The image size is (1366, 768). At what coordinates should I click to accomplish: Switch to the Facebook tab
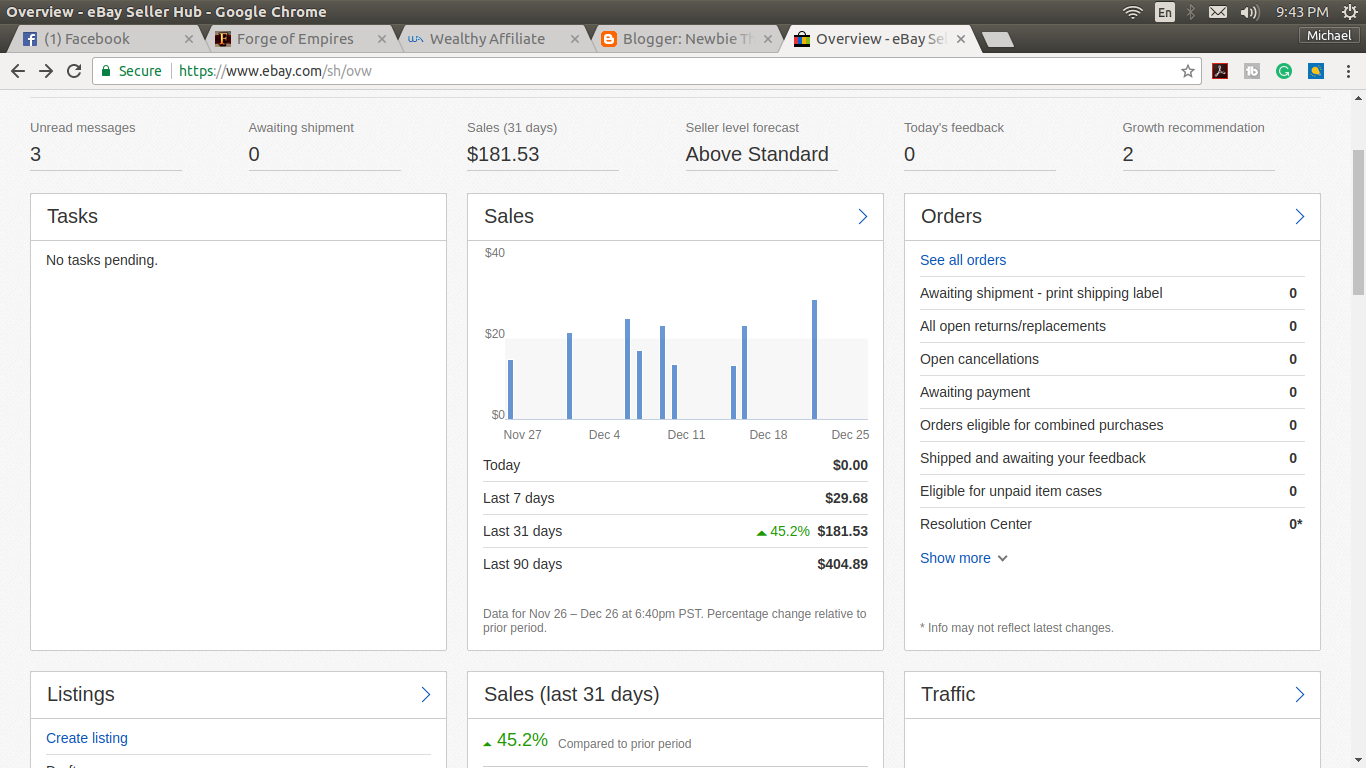[x=107, y=39]
